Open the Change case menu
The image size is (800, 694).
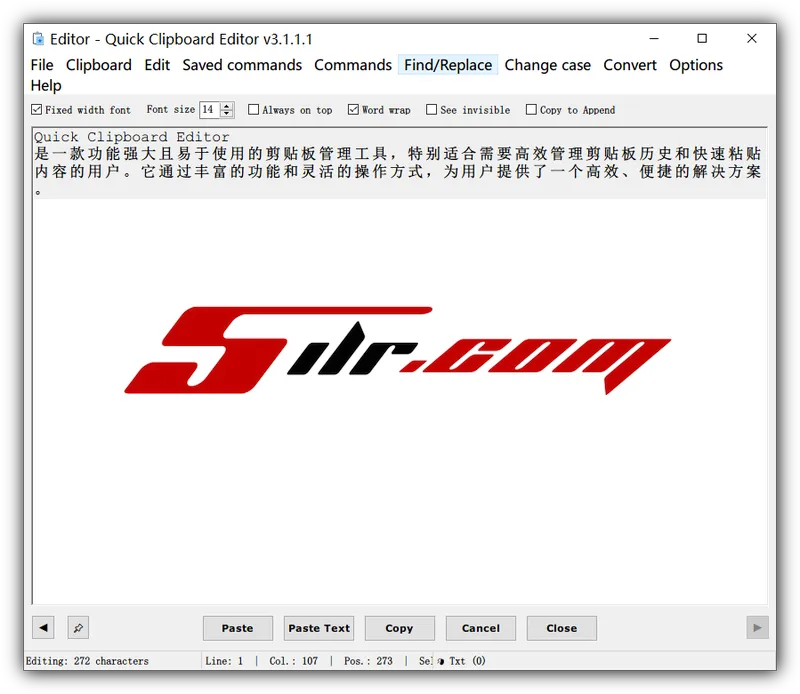click(x=547, y=65)
